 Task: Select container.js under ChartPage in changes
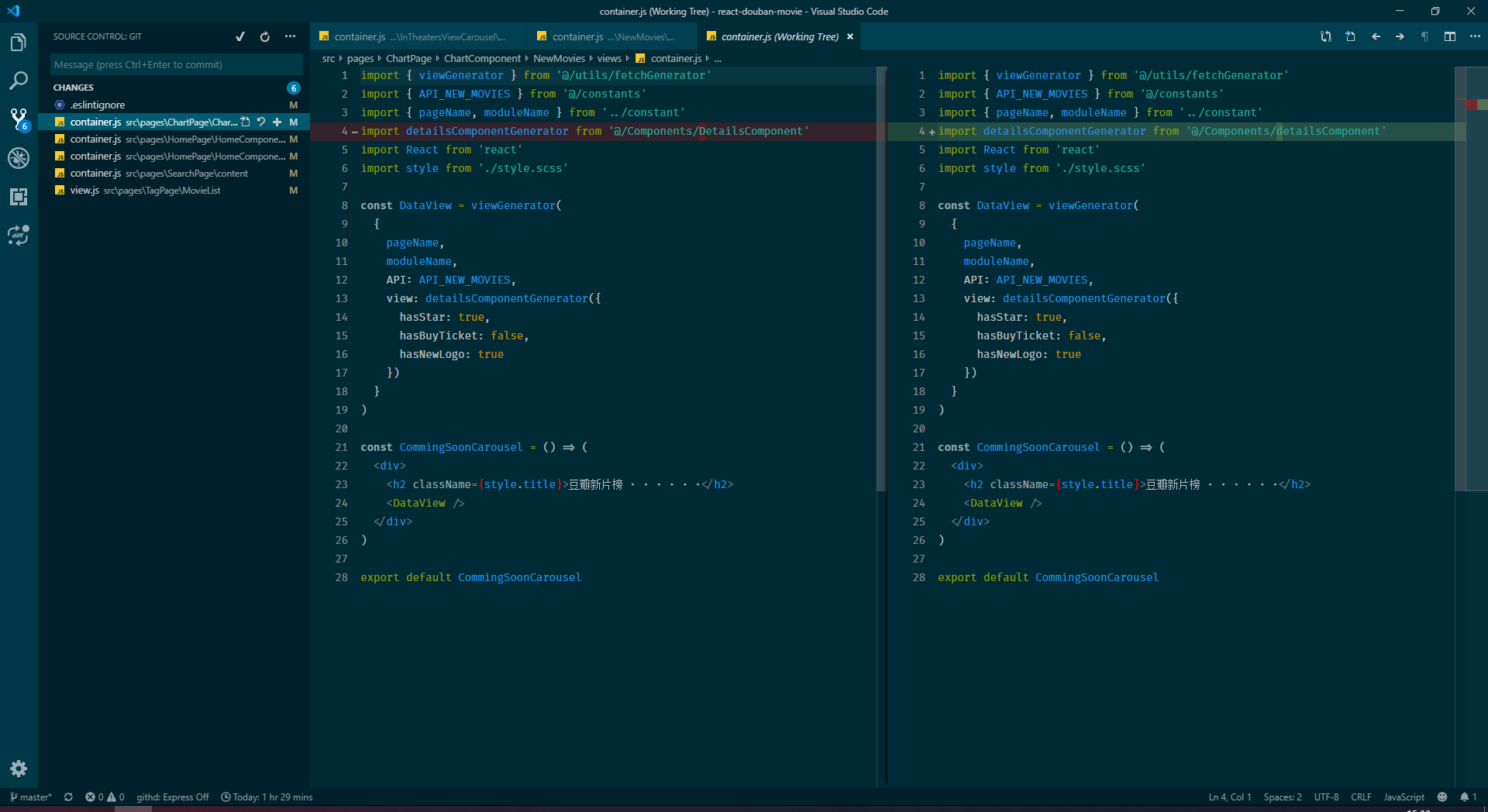174,122
